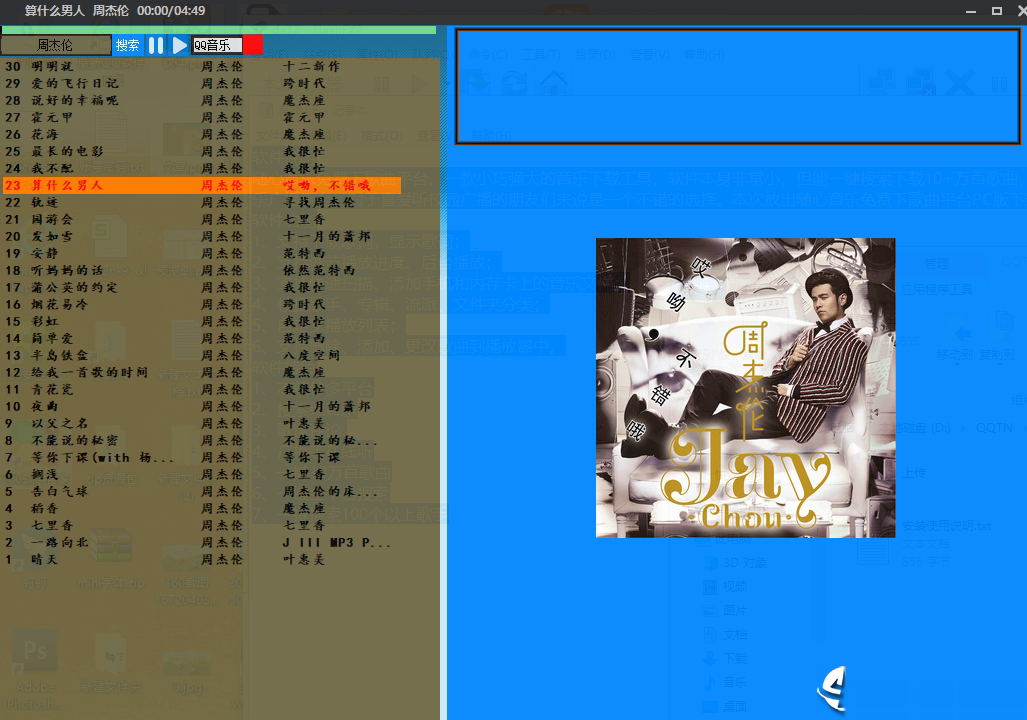Select song 4 稻香
The height and width of the screenshot is (720, 1027).
point(202,508)
